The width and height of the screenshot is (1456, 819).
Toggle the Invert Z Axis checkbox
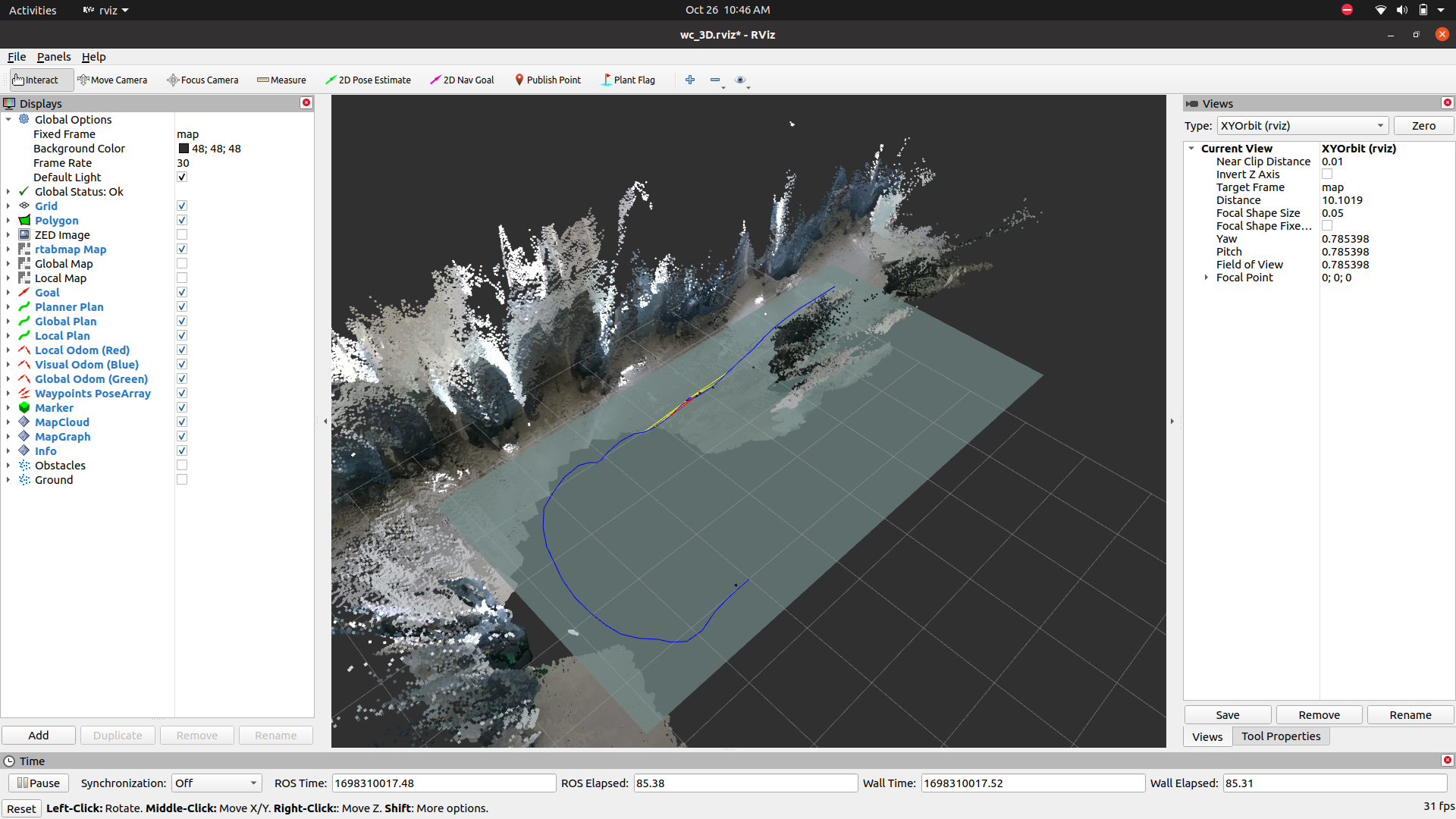click(1327, 174)
